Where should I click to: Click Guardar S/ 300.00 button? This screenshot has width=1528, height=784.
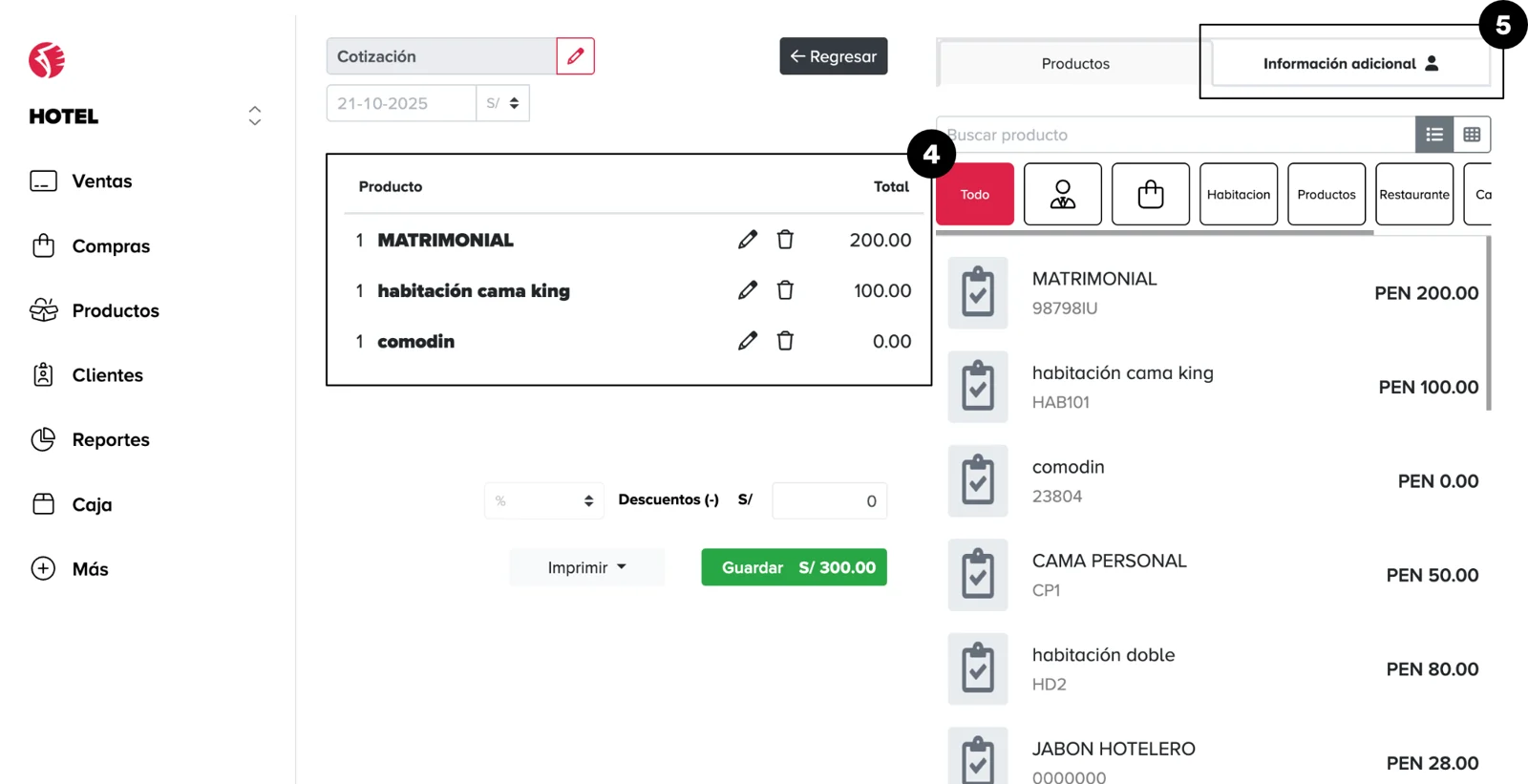[794, 567]
